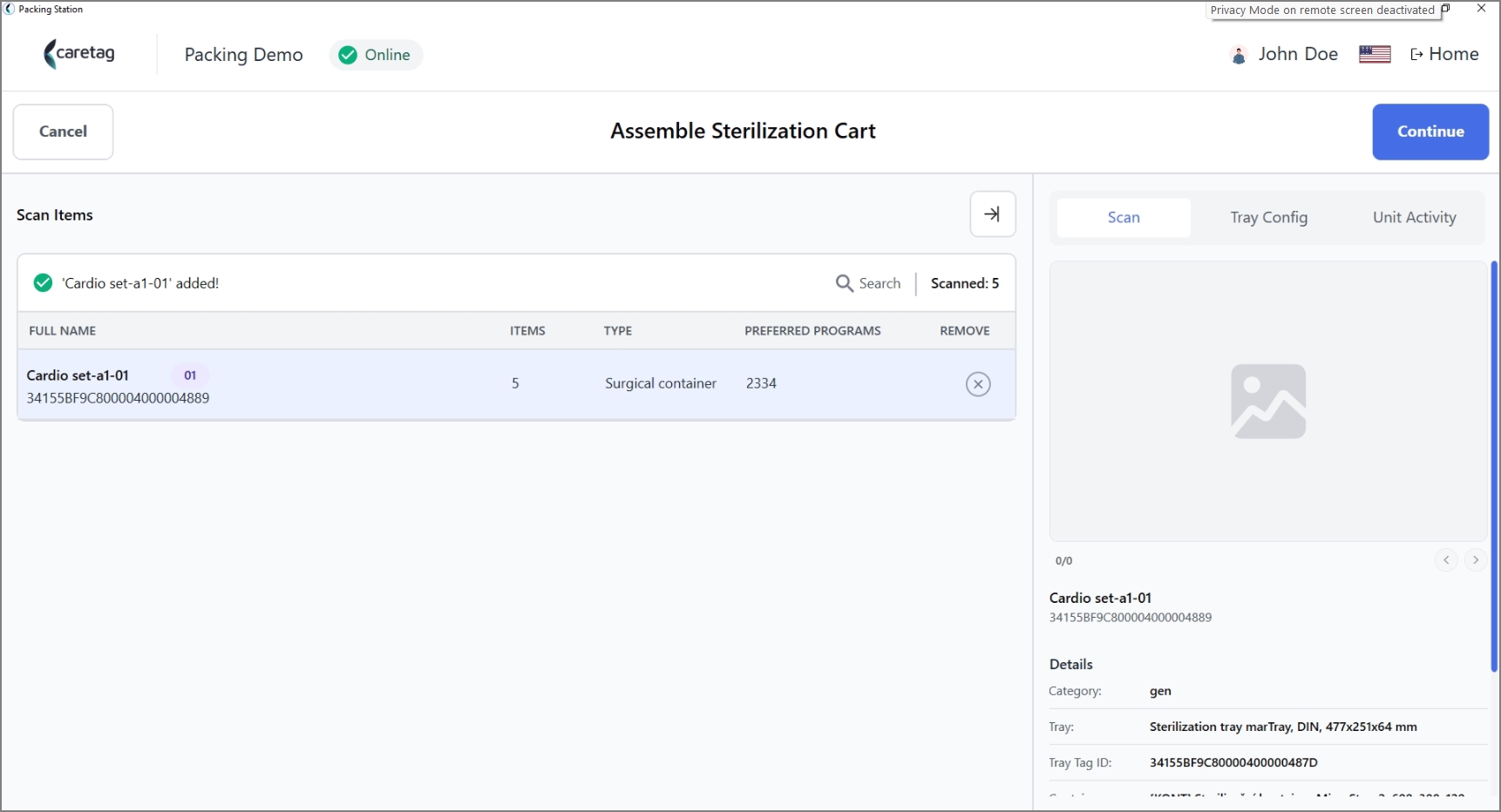This screenshot has width=1501, height=812.
Task: Open the Unit Activity tab
Action: 1414,218
